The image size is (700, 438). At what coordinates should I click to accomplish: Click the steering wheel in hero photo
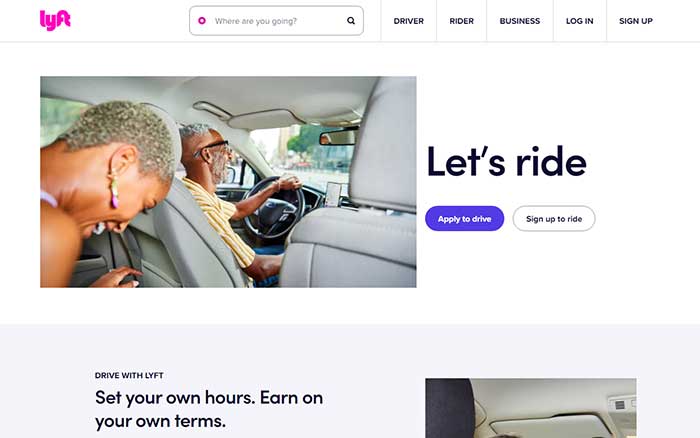[x=273, y=208]
